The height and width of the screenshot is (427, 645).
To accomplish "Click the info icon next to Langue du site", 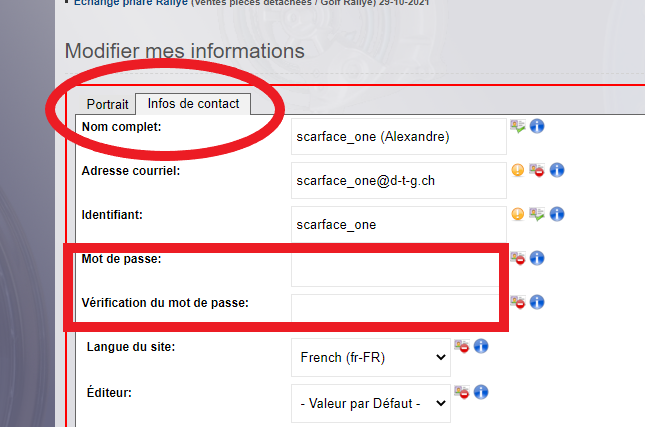I will [x=481, y=346].
